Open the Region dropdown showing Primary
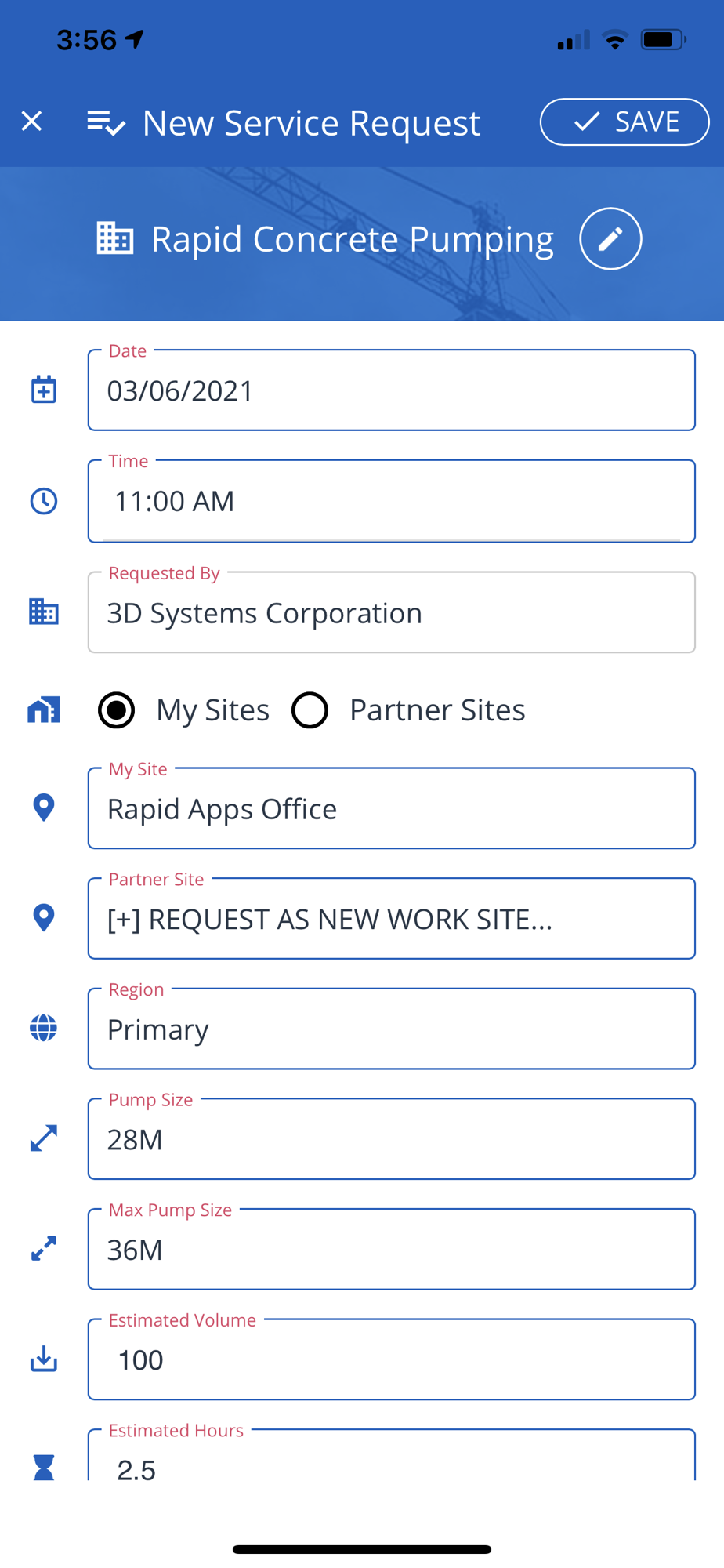 (x=391, y=1029)
